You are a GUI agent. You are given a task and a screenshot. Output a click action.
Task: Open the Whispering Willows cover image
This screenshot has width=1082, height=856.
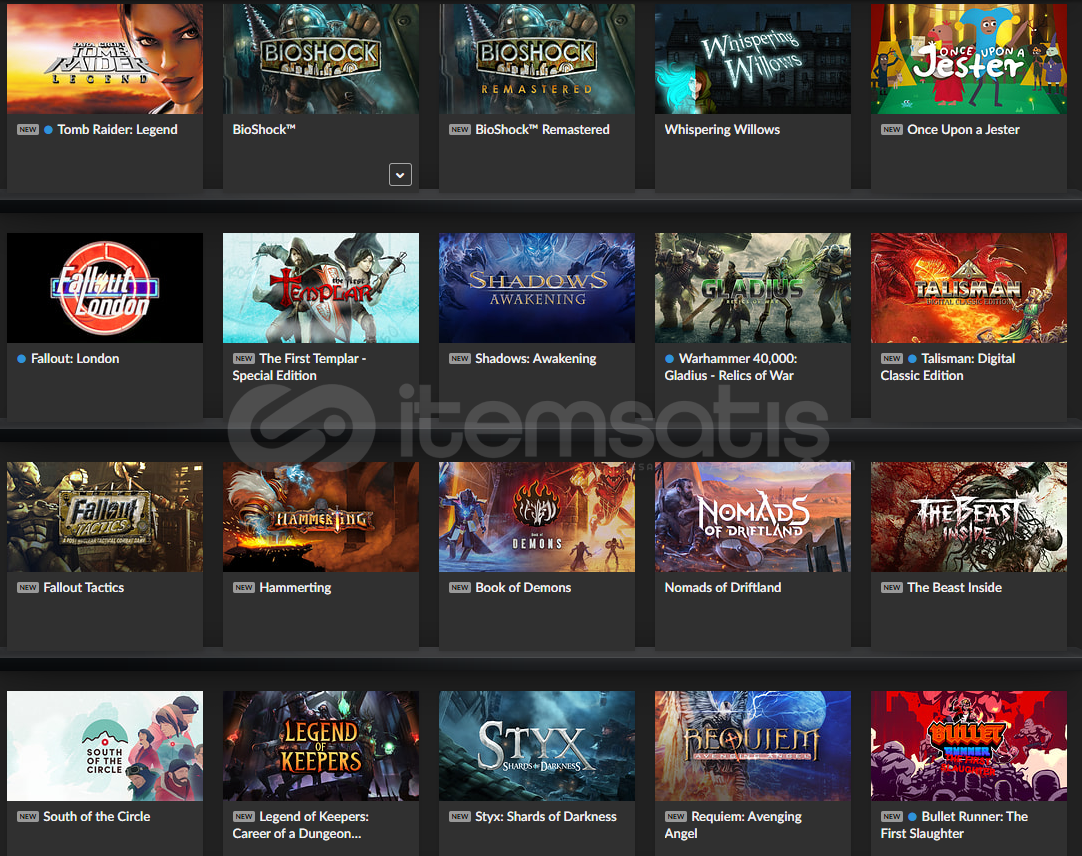click(x=753, y=58)
